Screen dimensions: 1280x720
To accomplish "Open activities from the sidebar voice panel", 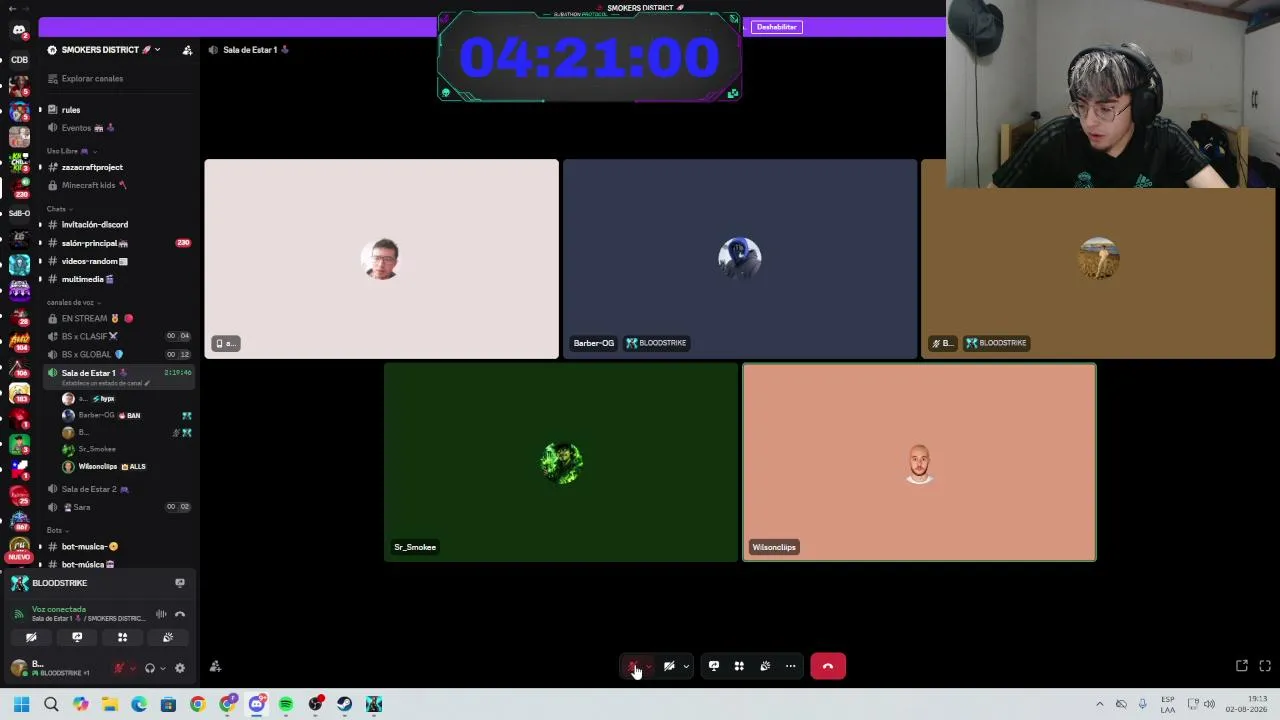I will pos(122,638).
